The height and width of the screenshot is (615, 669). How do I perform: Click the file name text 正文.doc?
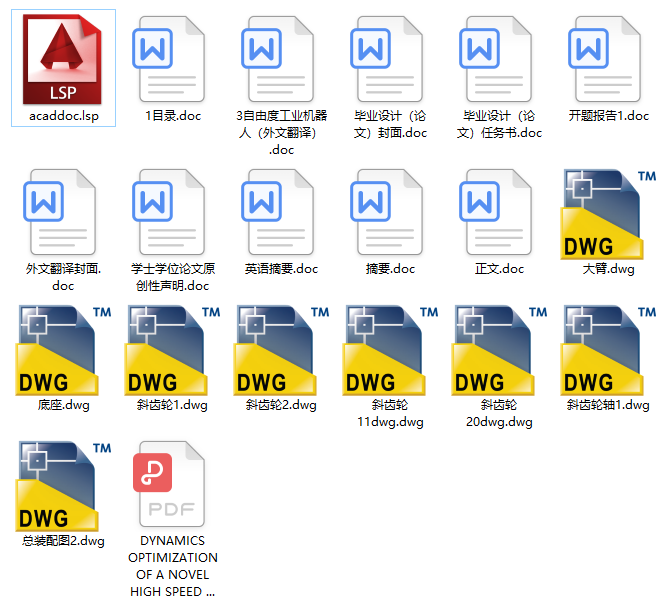coord(499,269)
